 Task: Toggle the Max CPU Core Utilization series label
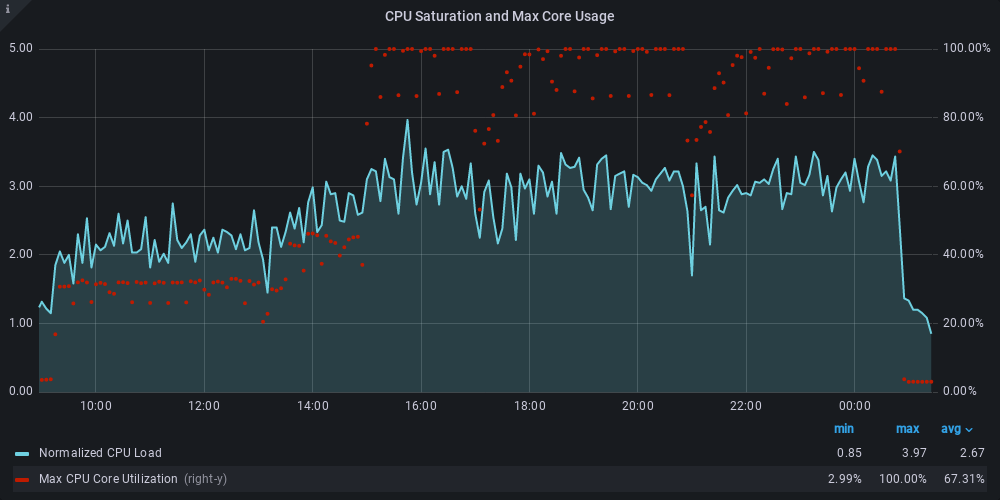click(x=108, y=479)
